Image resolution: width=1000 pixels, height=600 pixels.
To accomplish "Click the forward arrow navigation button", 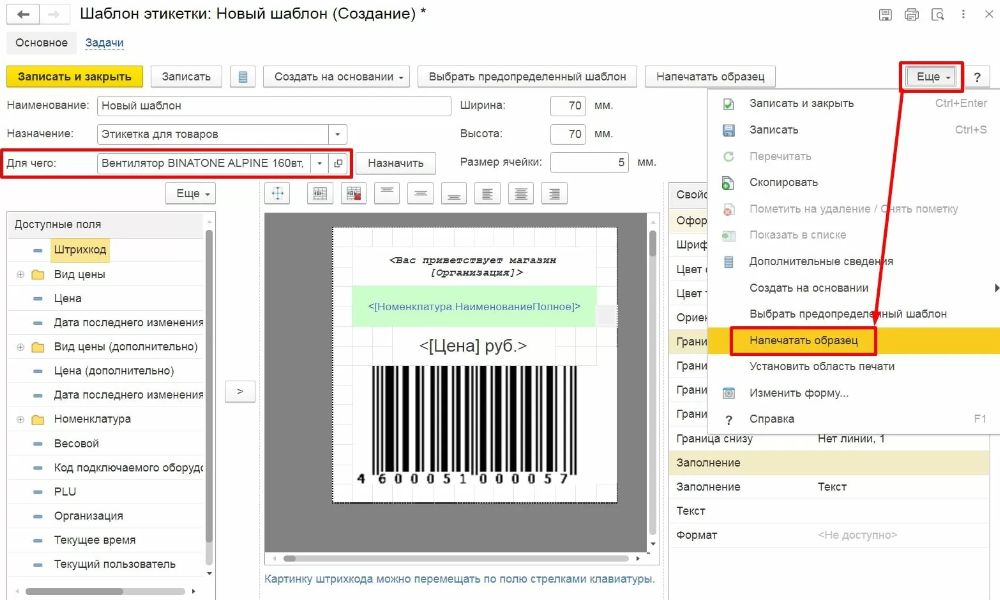I will pos(54,14).
